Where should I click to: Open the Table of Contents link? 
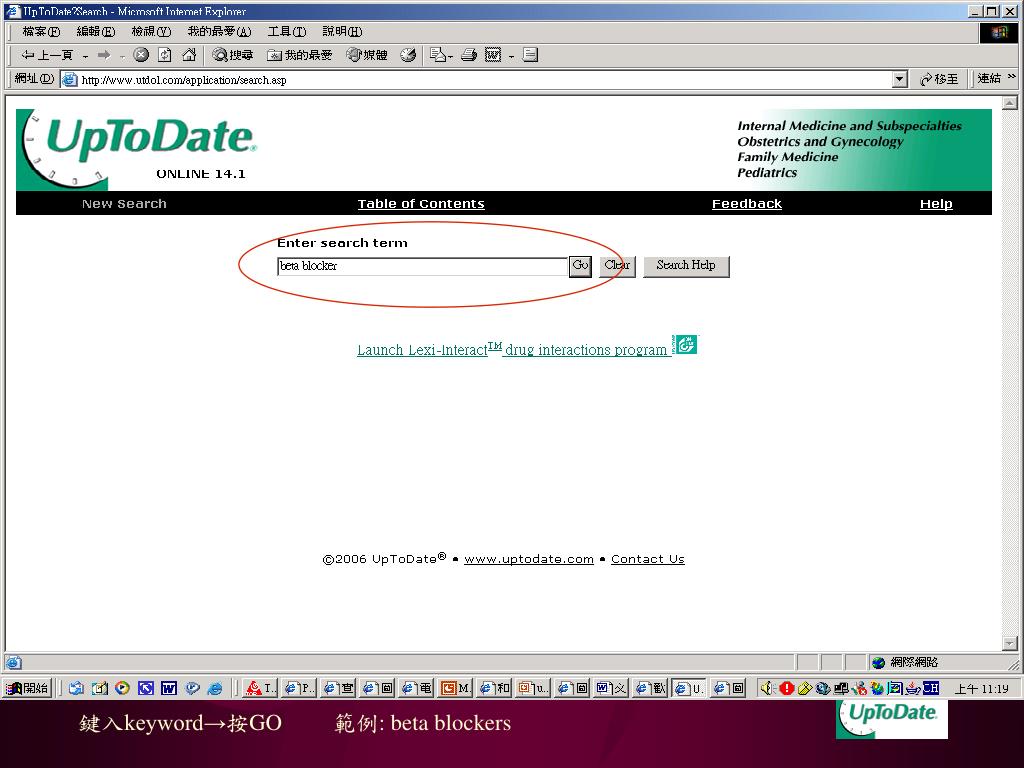(x=421, y=204)
